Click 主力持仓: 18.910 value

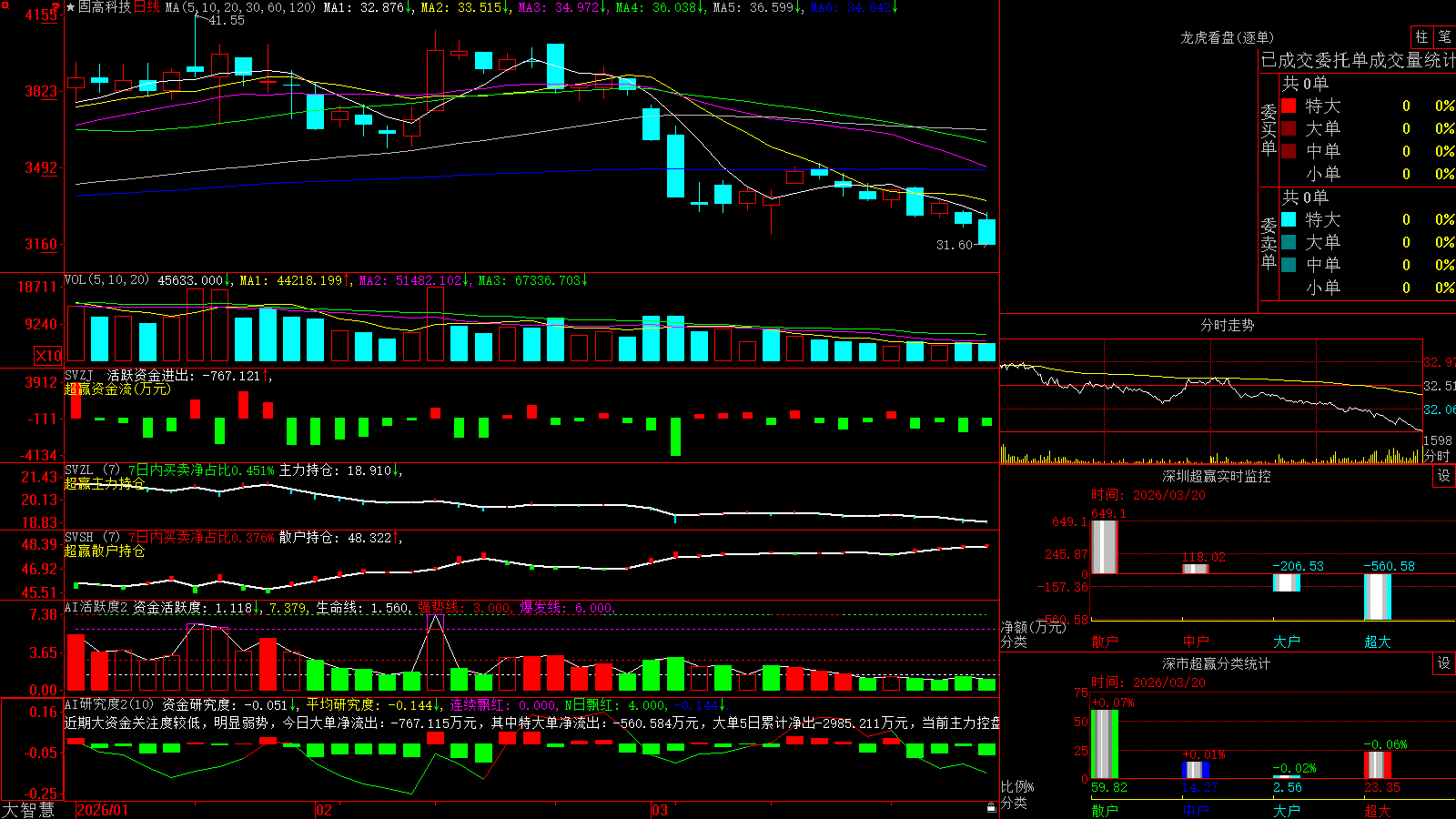click(x=335, y=470)
